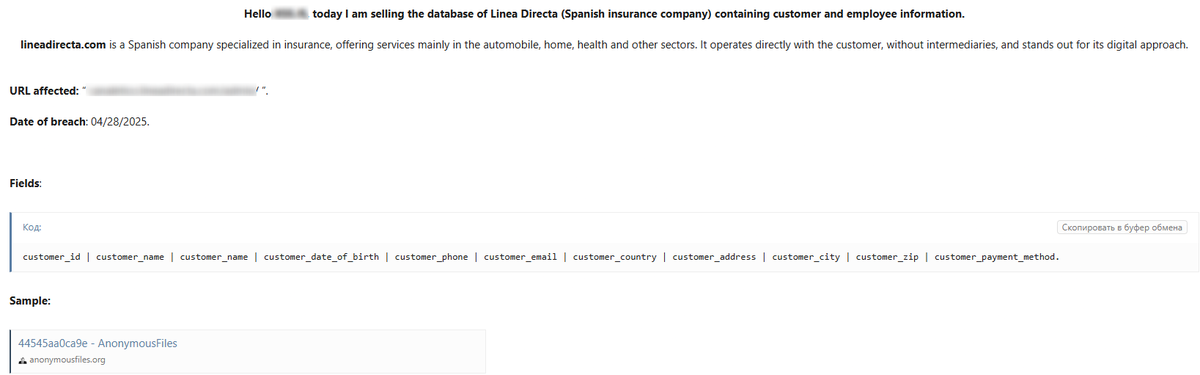
Task: Click the 'Fields:' heading
Action: coord(25,183)
